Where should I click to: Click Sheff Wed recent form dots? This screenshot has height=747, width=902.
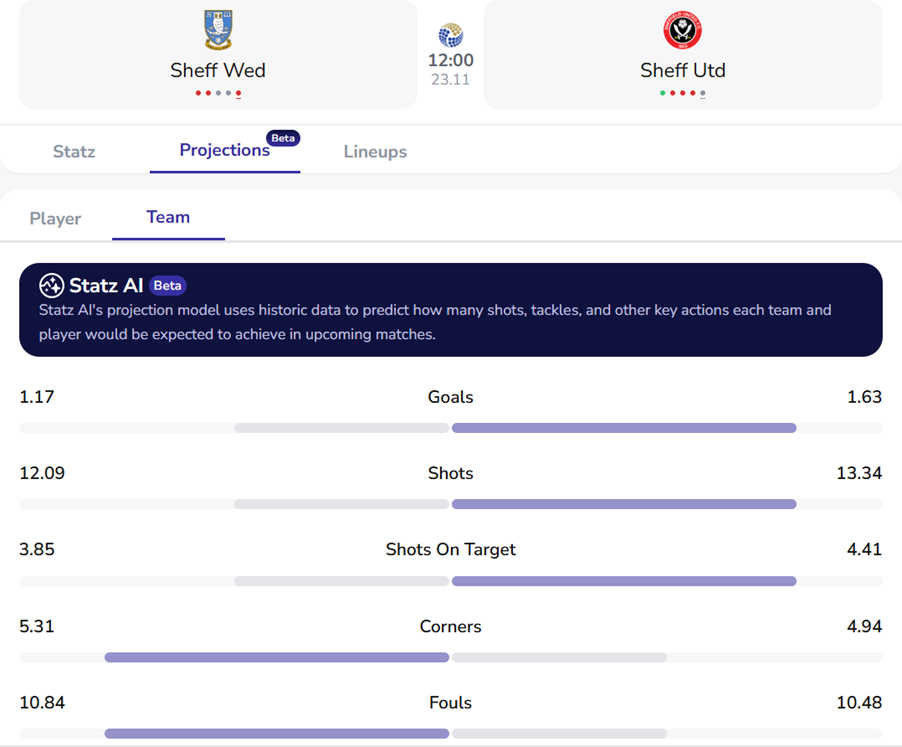[x=218, y=93]
